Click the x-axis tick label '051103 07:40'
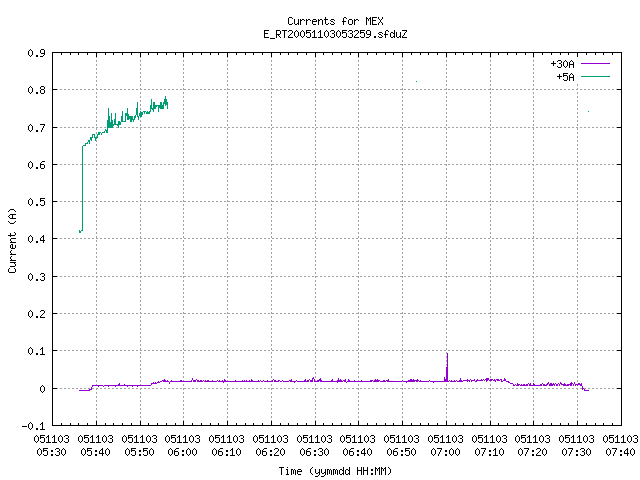The width and height of the screenshot is (640, 480). (x=620, y=445)
